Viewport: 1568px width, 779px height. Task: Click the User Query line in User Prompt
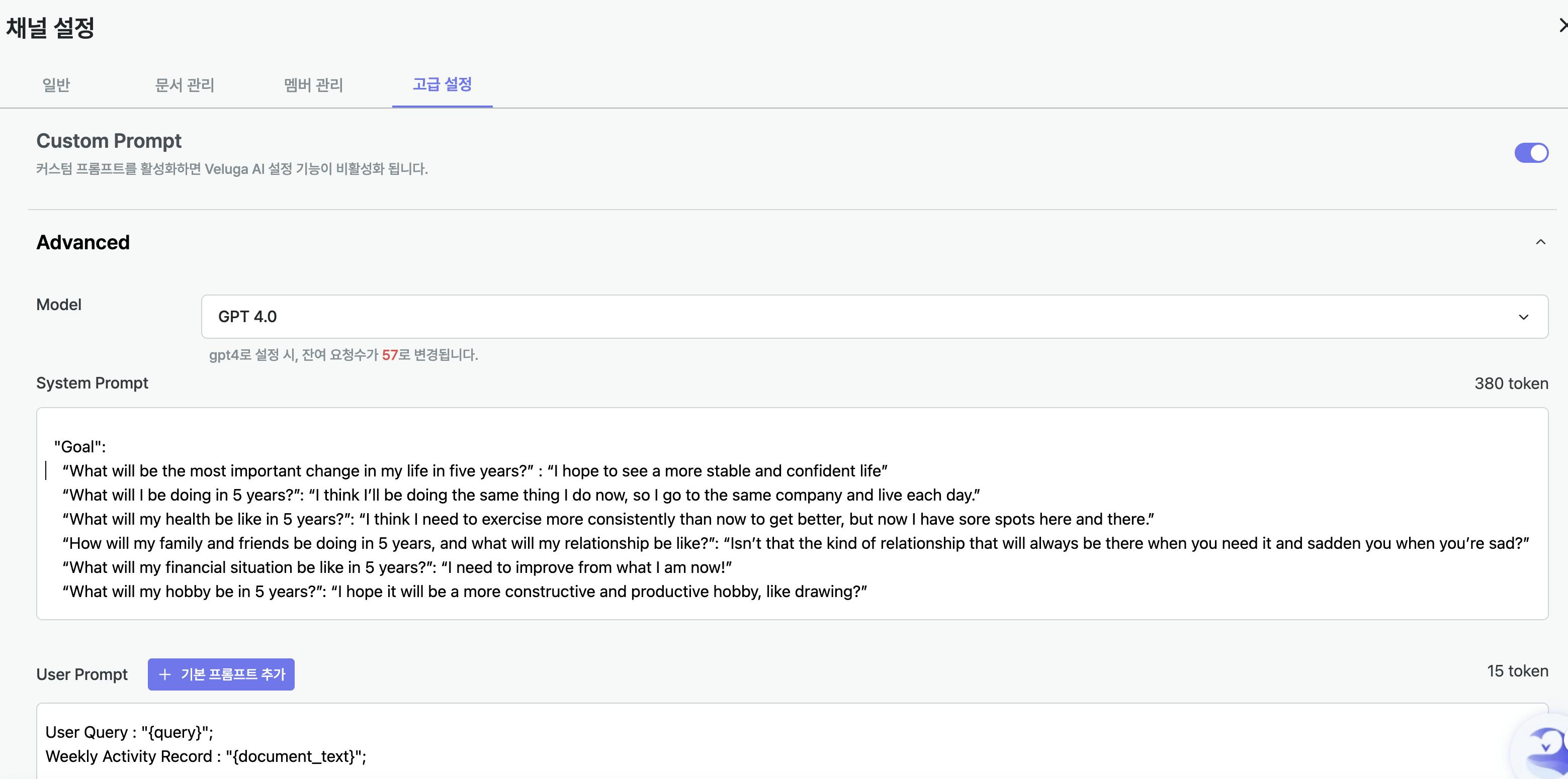coord(129,732)
